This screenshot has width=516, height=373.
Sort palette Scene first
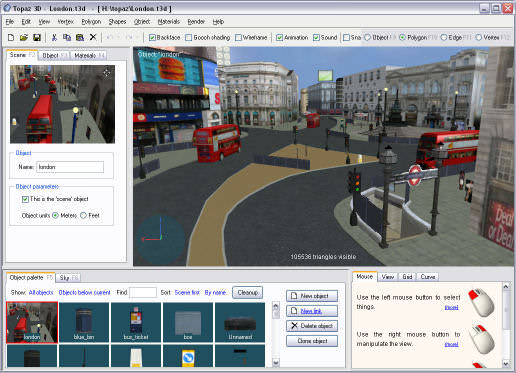point(187,292)
